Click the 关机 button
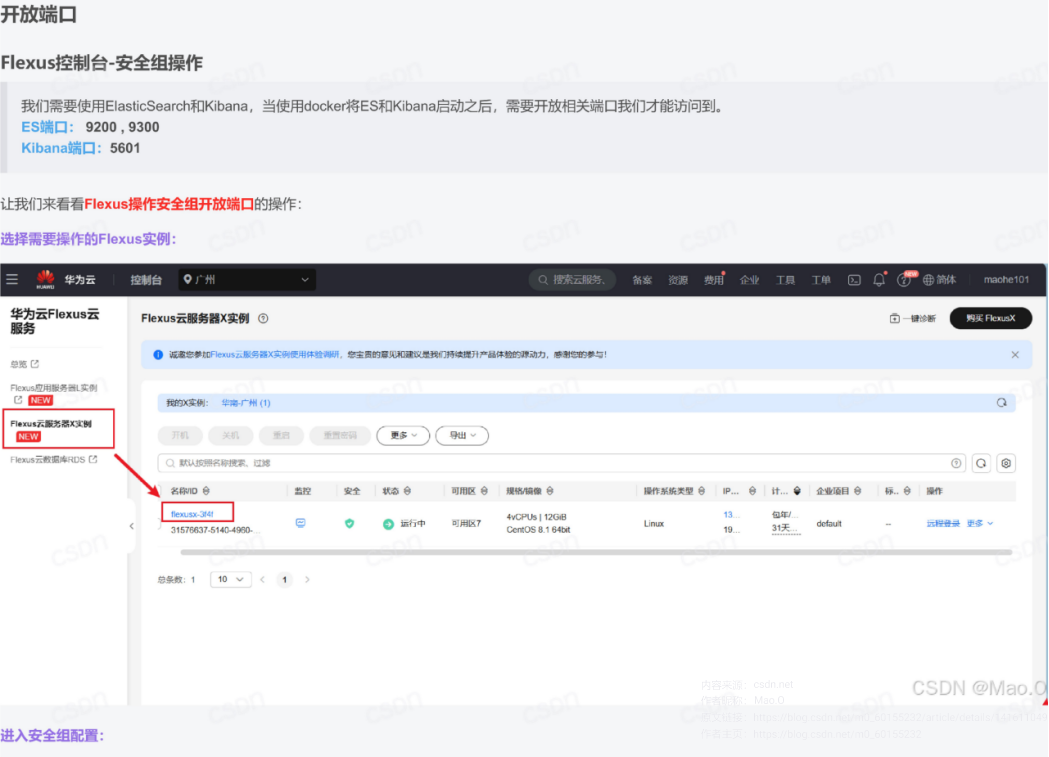The image size is (1049, 757). coord(231,435)
